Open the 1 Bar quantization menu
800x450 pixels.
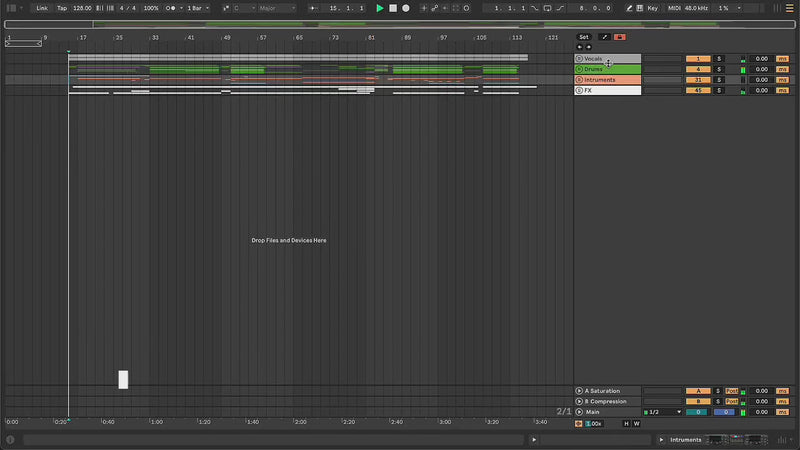(197, 8)
